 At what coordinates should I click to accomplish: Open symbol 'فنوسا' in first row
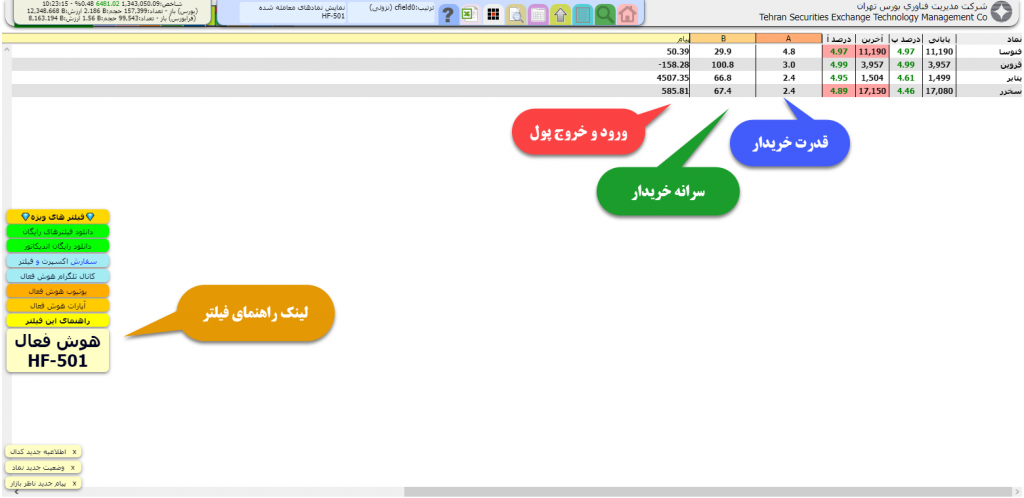coord(1010,52)
